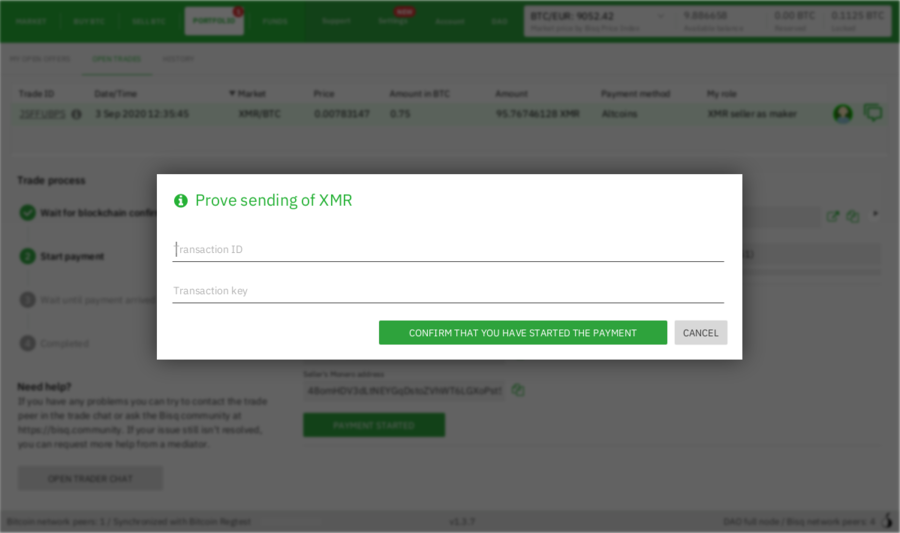Click the open-in-explorer icon in the trade details
Viewport: 900px width, 533px height.
click(832, 216)
